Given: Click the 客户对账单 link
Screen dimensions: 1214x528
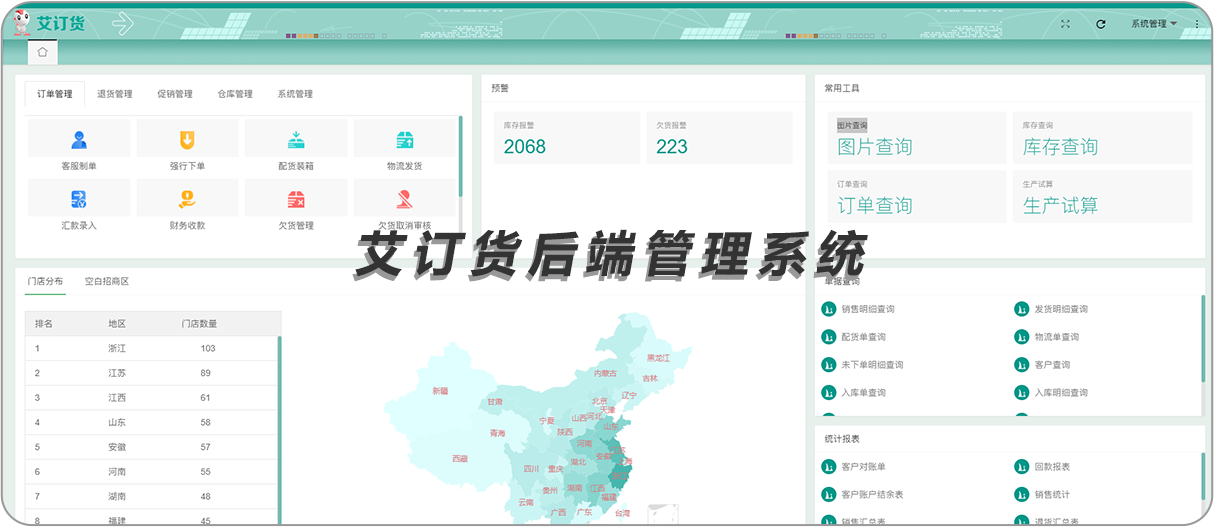Looking at the screenshot, I should click(x=863, y=467).
